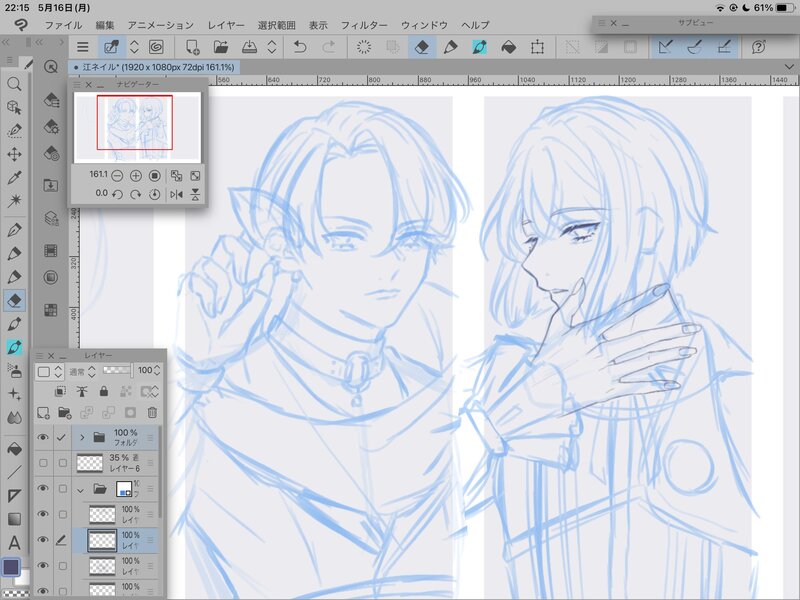800x600 pixels.
Task: Click pencil-shaped pen icon in command bar
Action: pos(450,47)
